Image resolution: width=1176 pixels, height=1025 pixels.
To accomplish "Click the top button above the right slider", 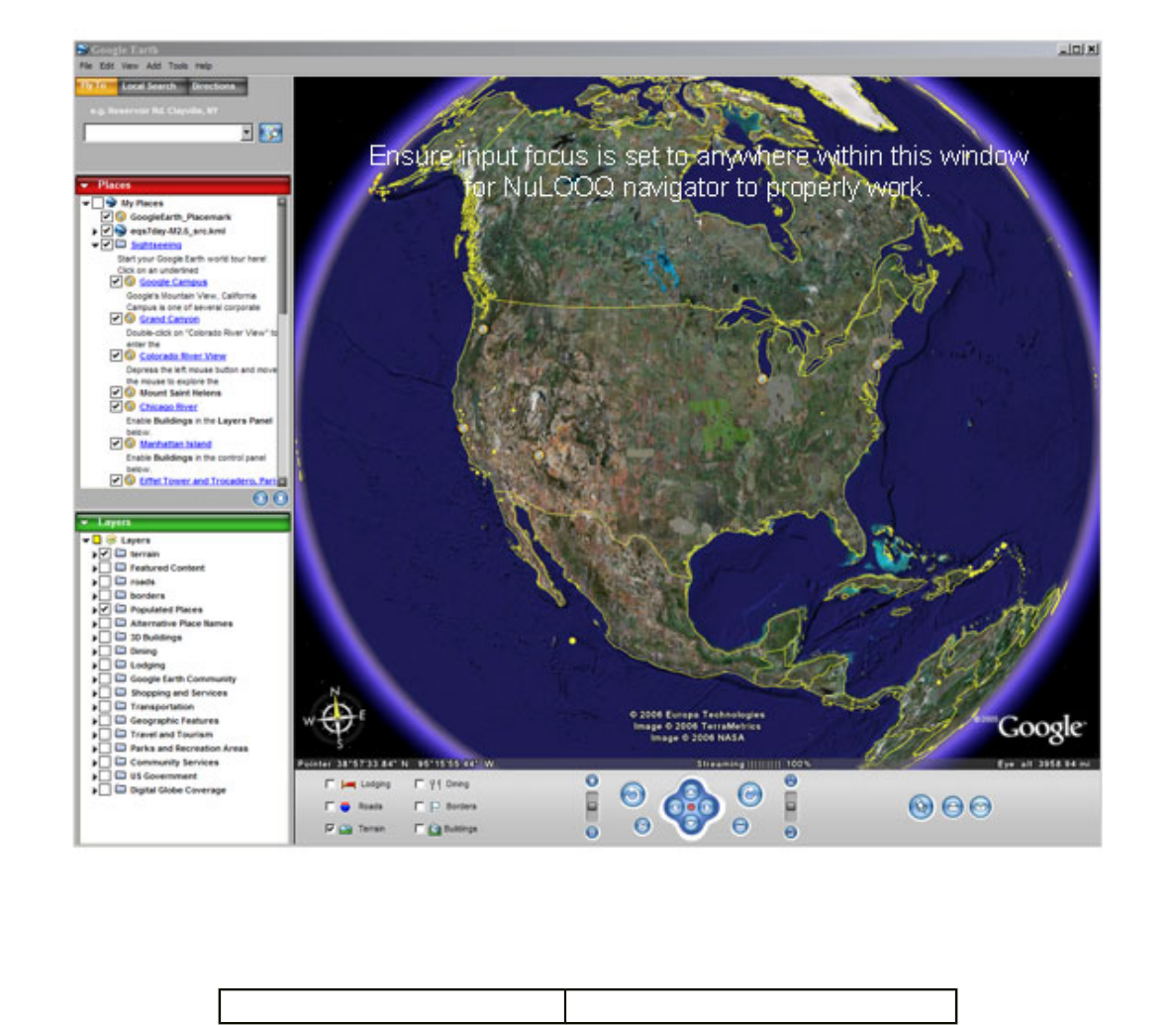I will [791, 781].
